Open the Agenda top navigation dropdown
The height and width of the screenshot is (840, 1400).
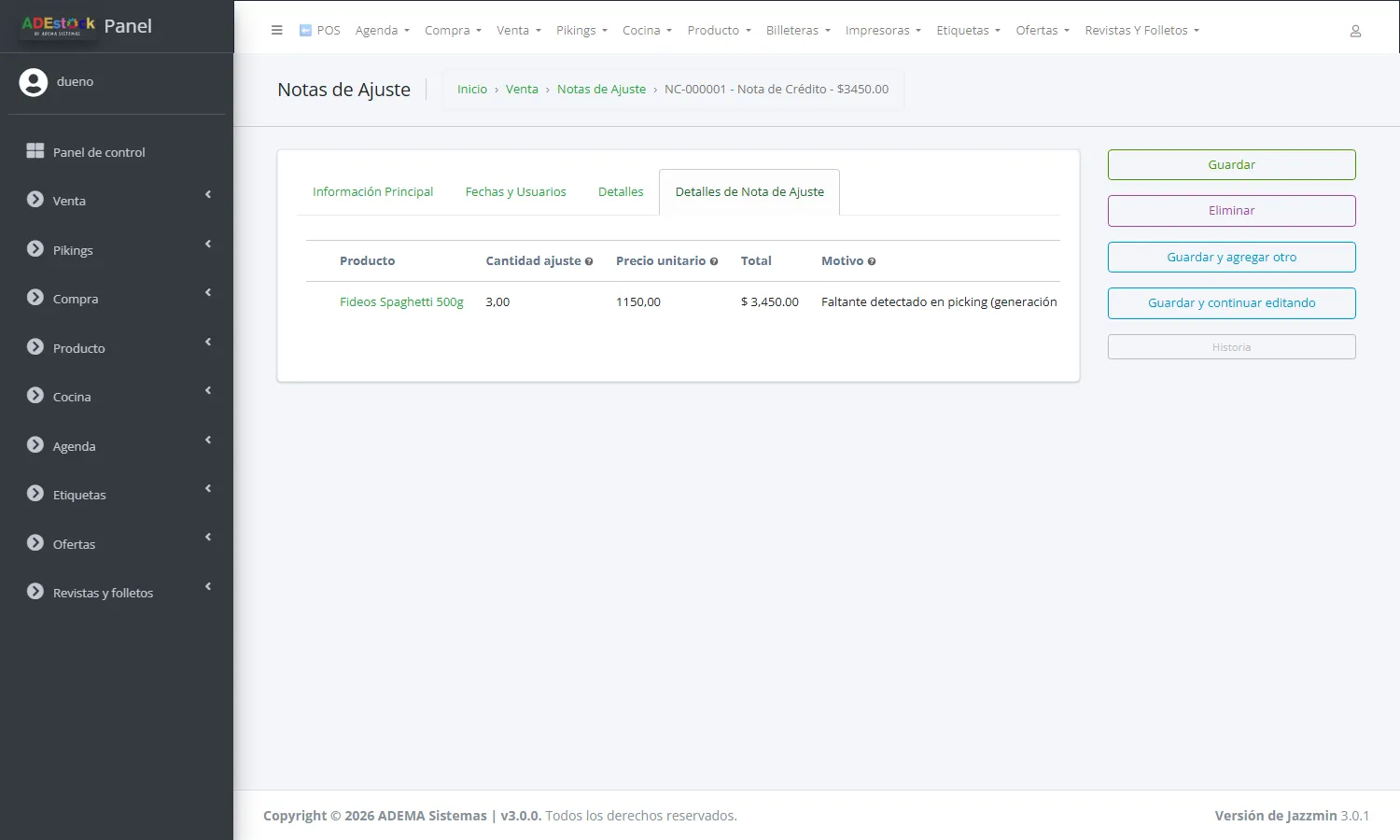(x=383, y=31)
